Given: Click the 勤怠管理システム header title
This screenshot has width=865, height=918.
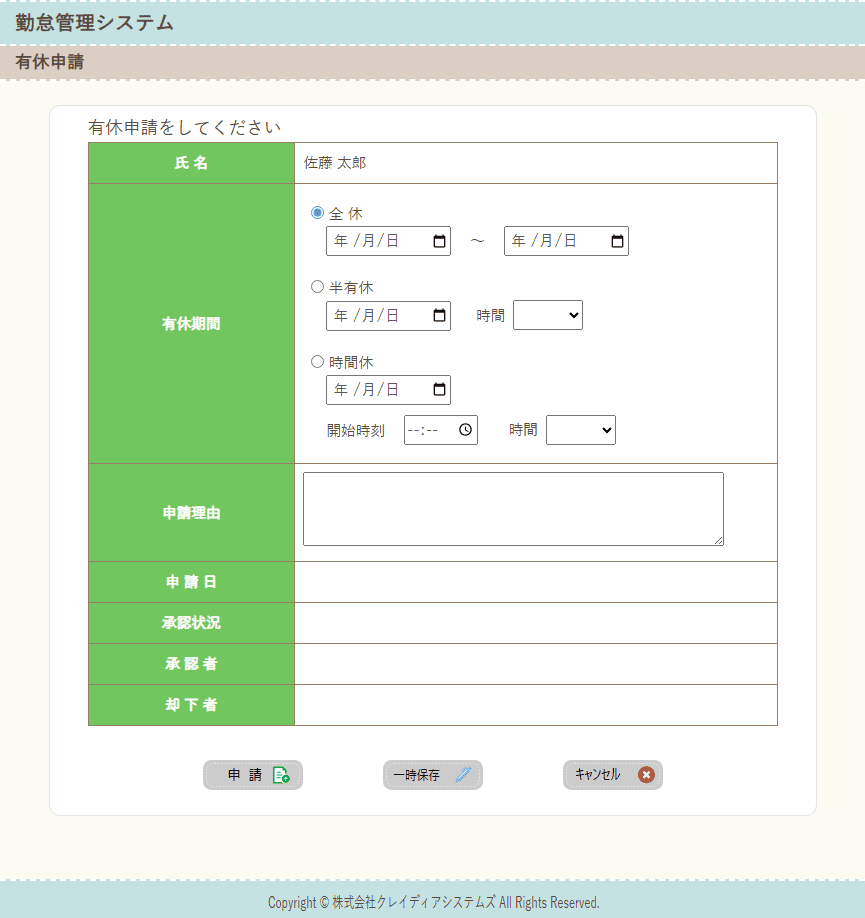Looking at the screenshot, I should click(x=94, y=23).
